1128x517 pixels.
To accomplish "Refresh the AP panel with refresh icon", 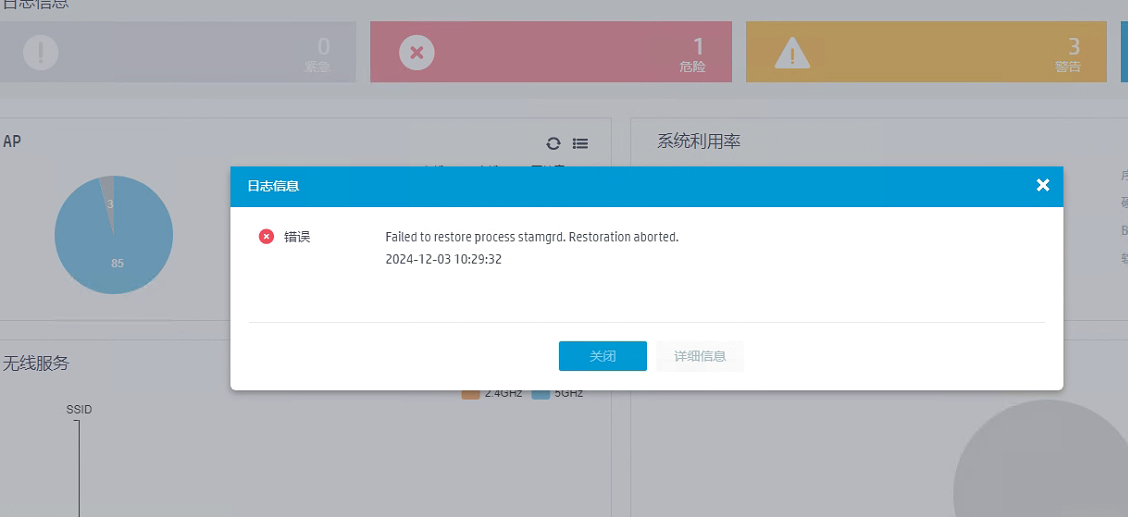I will click(x=553, y=143).
